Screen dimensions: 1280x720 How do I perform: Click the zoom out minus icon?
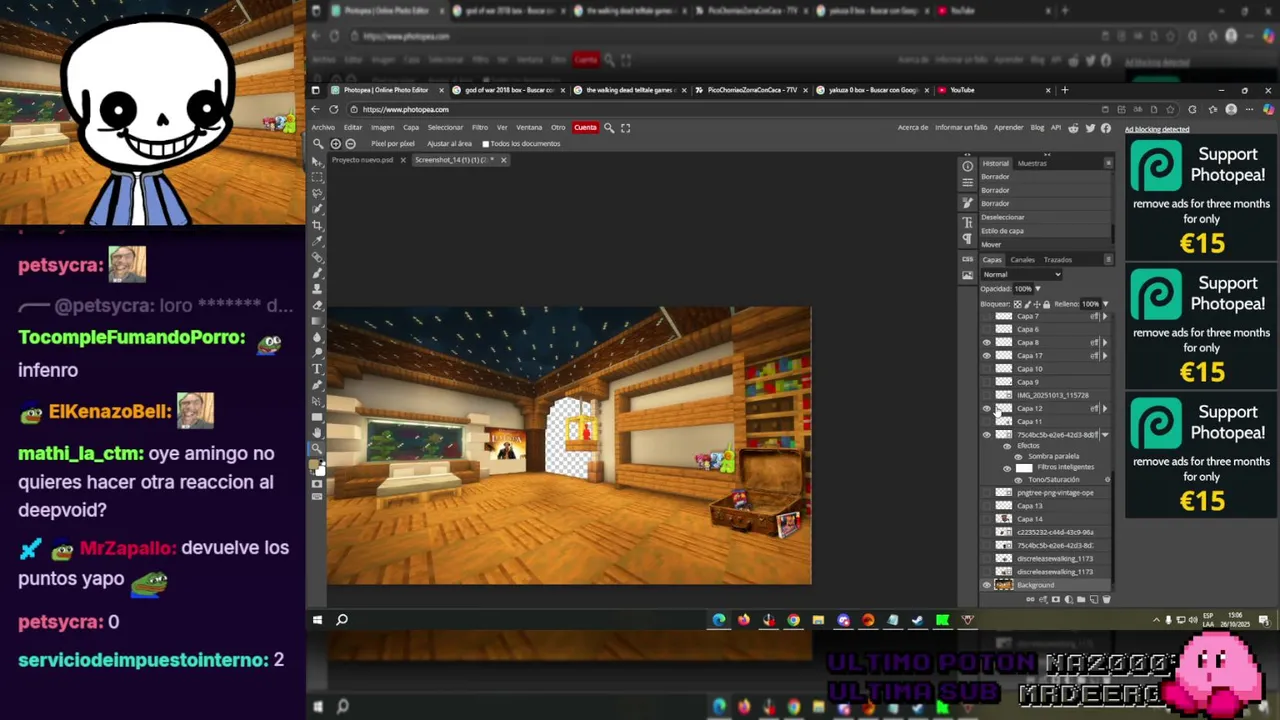350,143
